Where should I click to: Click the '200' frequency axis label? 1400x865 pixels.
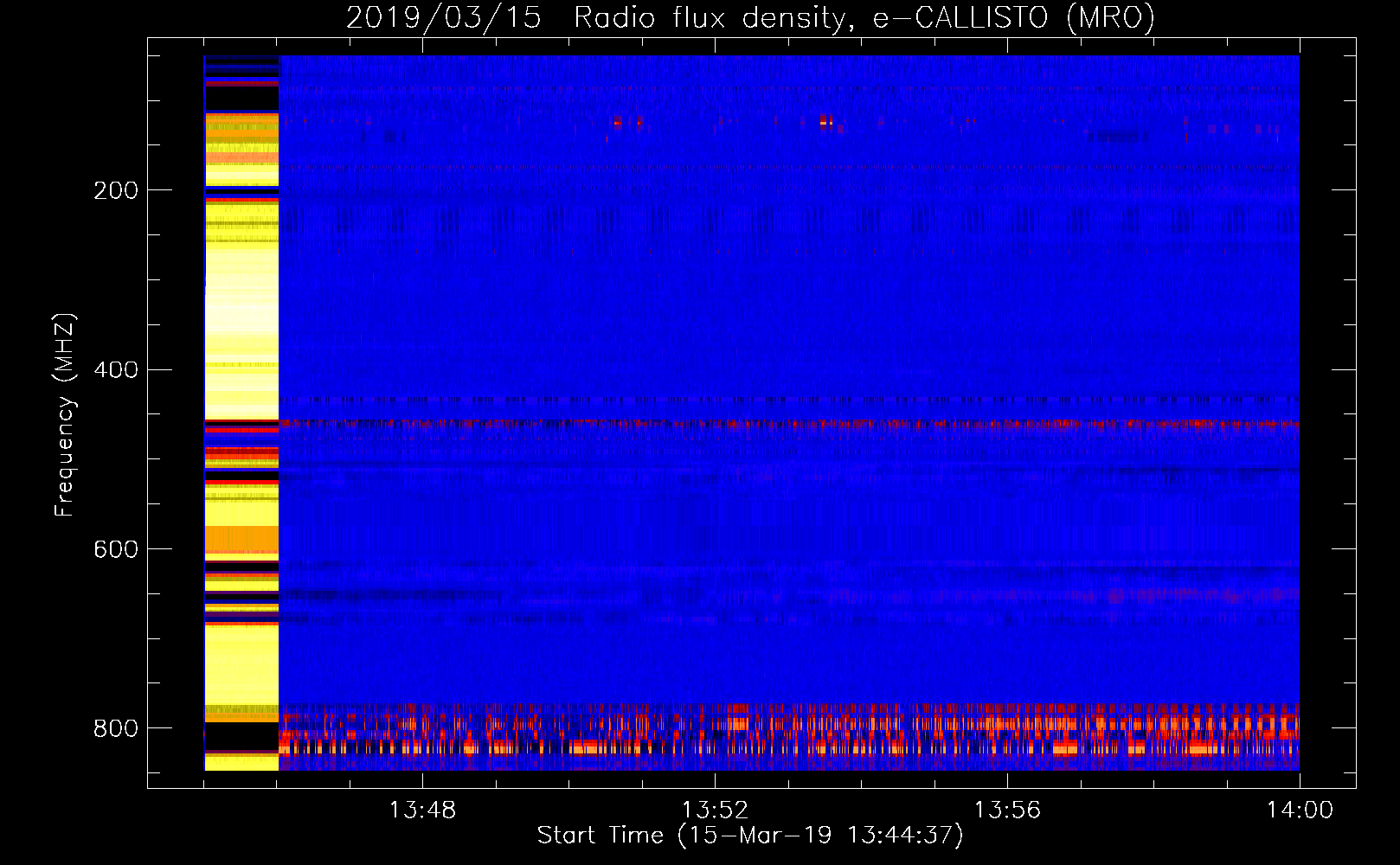(x=116, y=190)
